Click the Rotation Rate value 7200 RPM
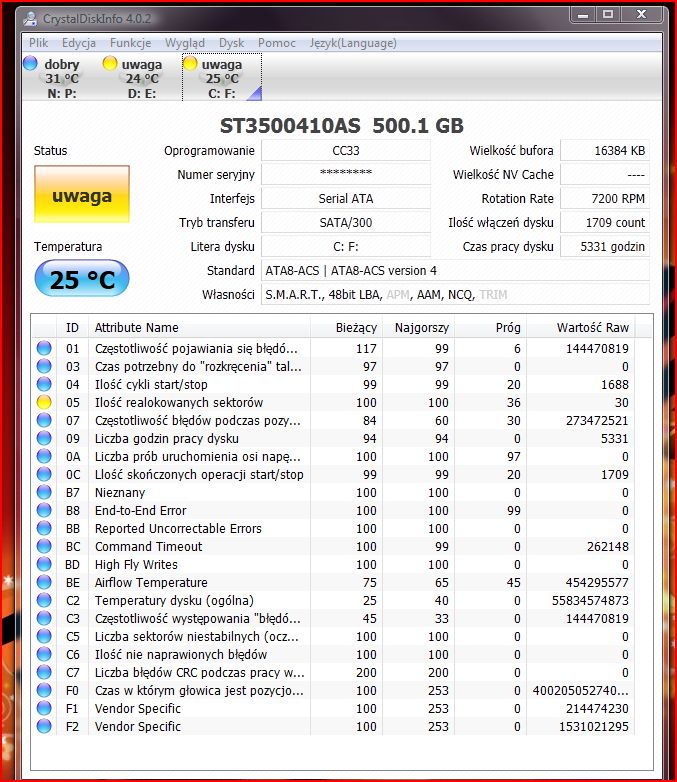Image resolution: width=677 pixels, height=782 pixels. click(605, 198)
